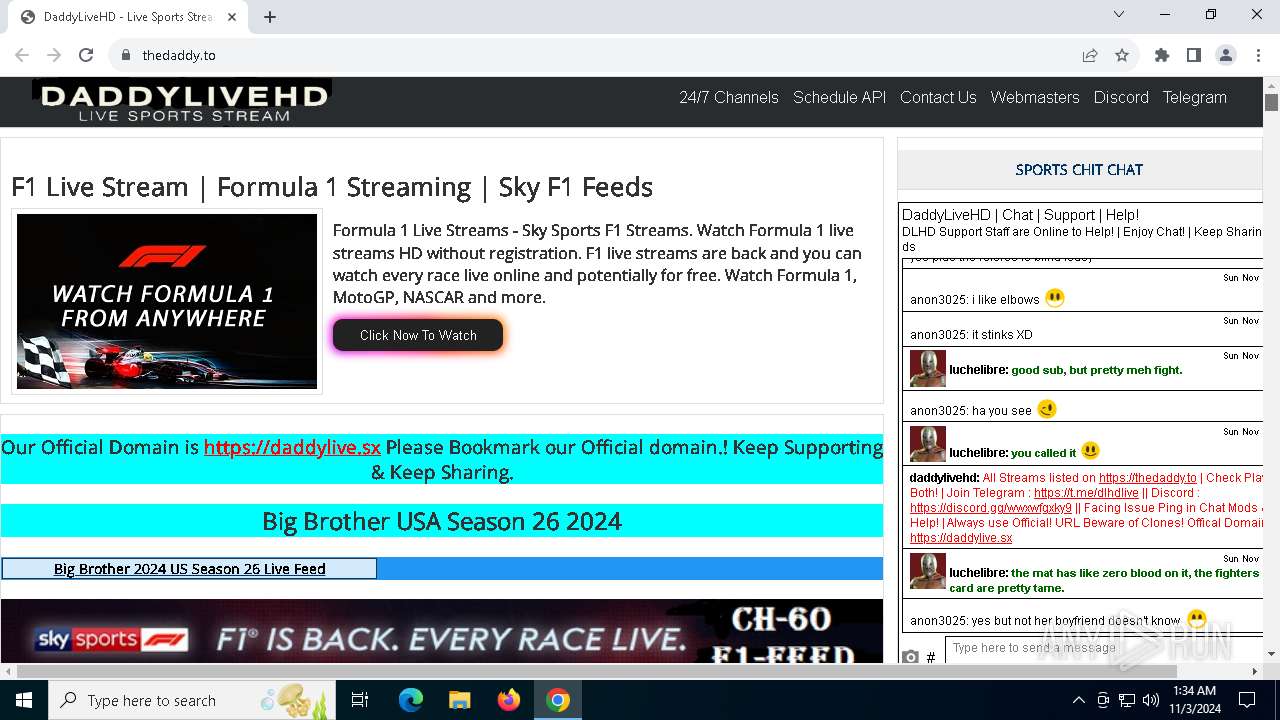The height and width of the screenshot is (720, 1280).
Task: Share this page via the share icon
Action: [1090, 55]
